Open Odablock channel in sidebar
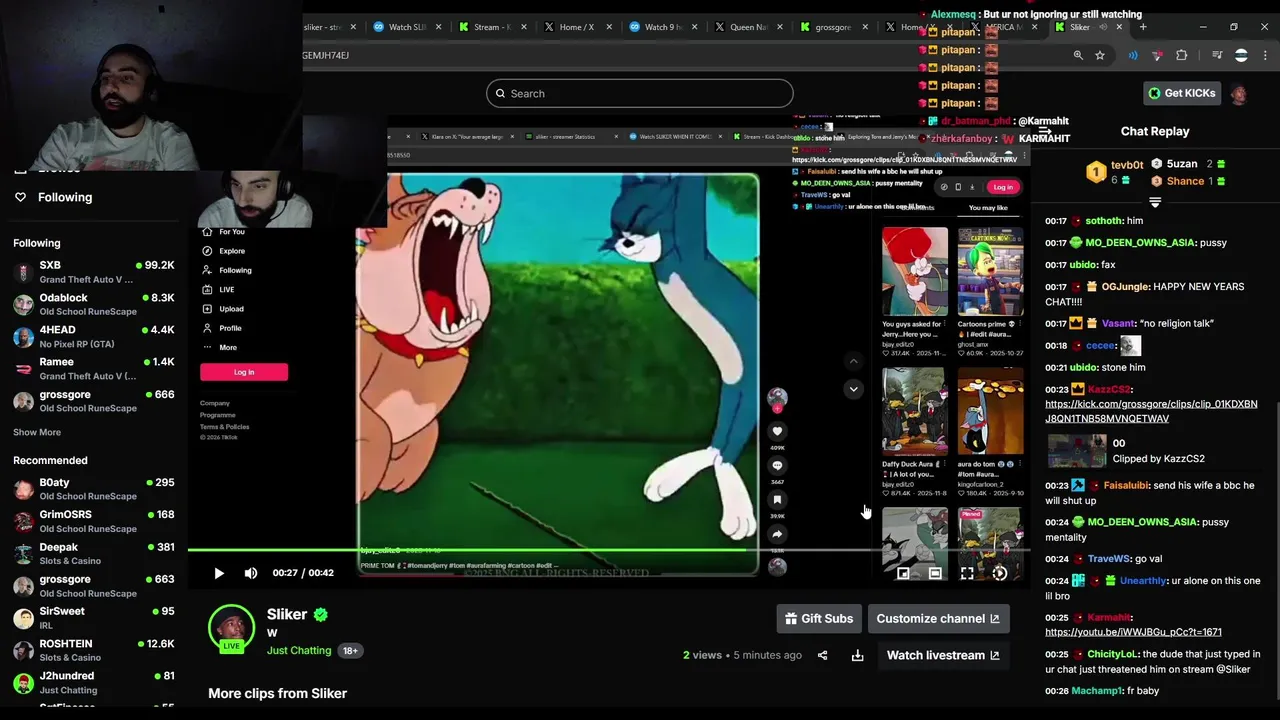This screenshot has height=720, width=1280. point(94,304)
